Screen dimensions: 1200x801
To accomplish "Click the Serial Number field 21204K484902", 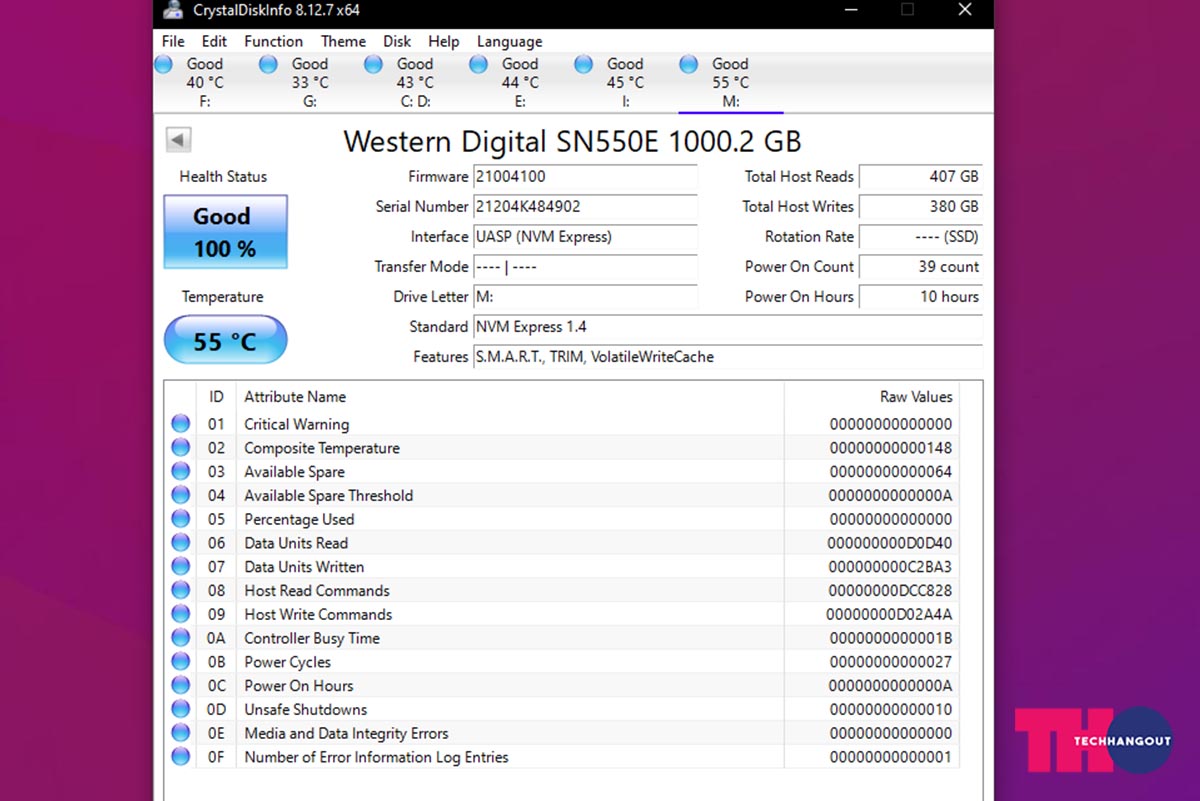I will pos(585,207).
